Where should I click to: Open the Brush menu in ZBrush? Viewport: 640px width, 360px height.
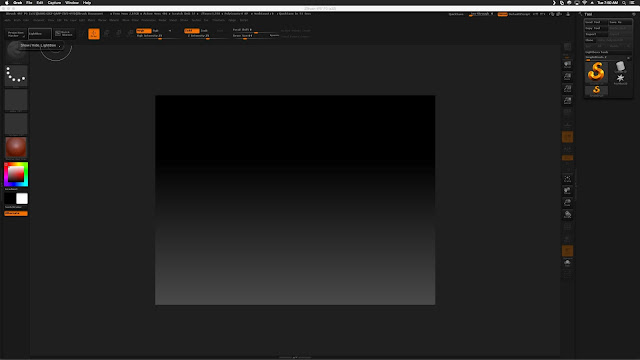click(x=17, y=20)
